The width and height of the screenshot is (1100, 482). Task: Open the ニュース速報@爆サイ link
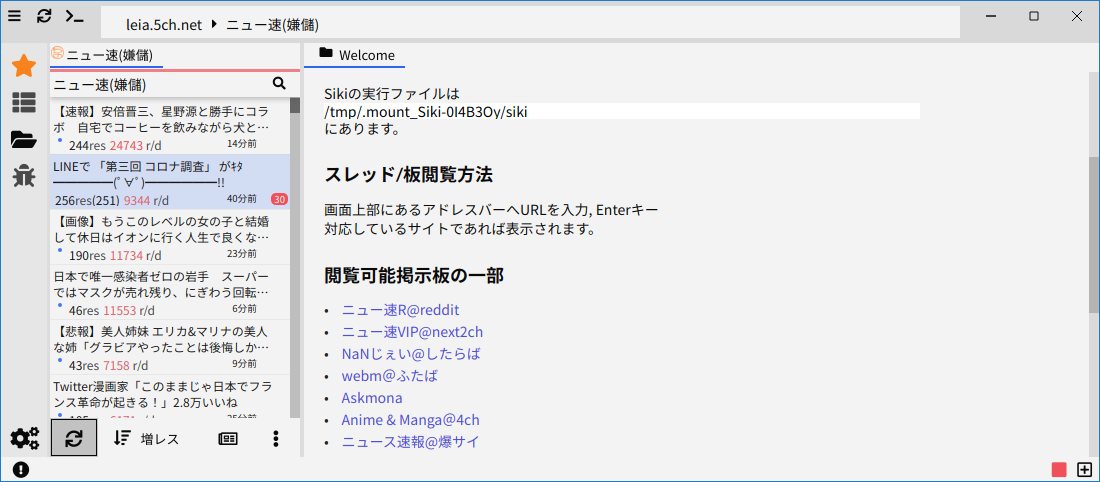click(x=412, y=441)
